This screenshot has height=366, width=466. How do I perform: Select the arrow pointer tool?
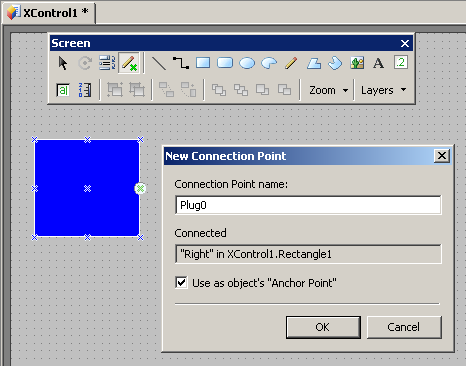click(x=63, y=63)
